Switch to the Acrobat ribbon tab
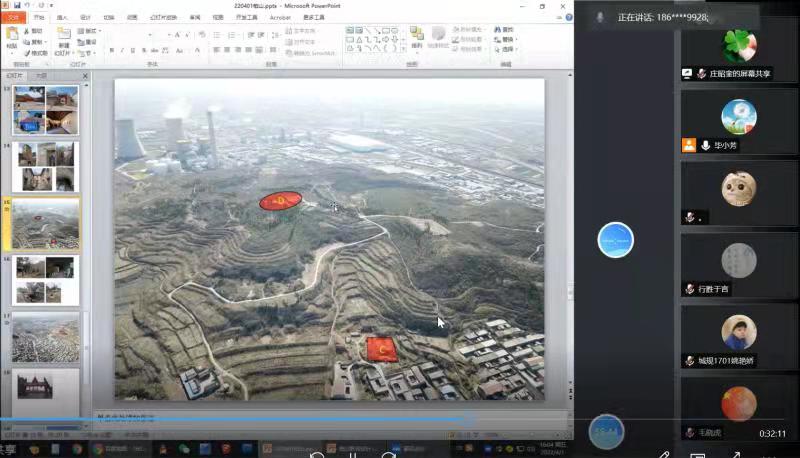Viewport: 800px width, 458px height. 279,17
